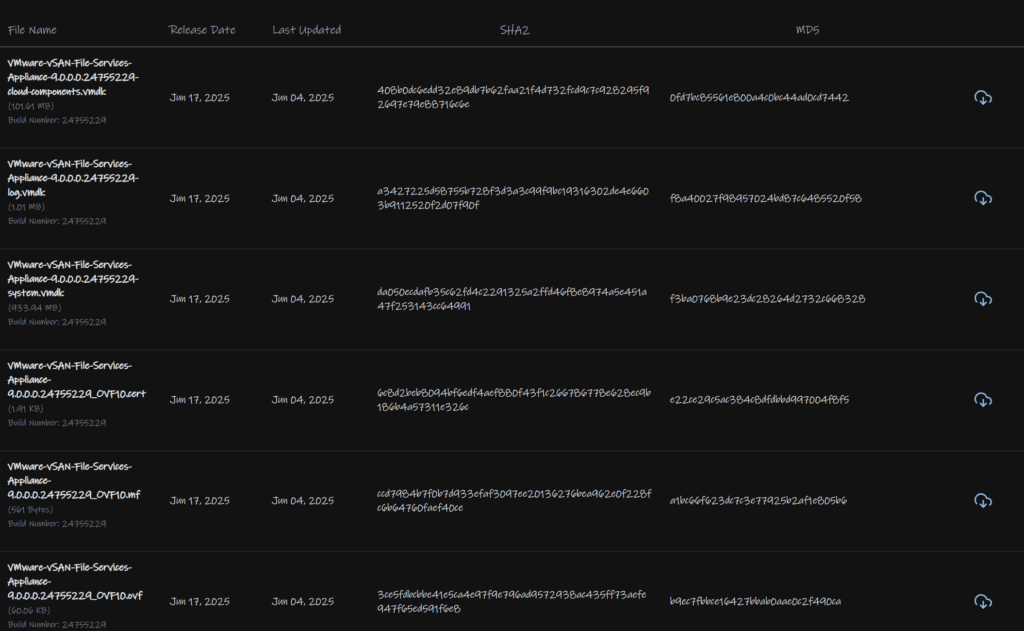Select the cloud-components.vmdk file name
The height and width of the screenshot is (631, 1024).
[x=72, y=77]
